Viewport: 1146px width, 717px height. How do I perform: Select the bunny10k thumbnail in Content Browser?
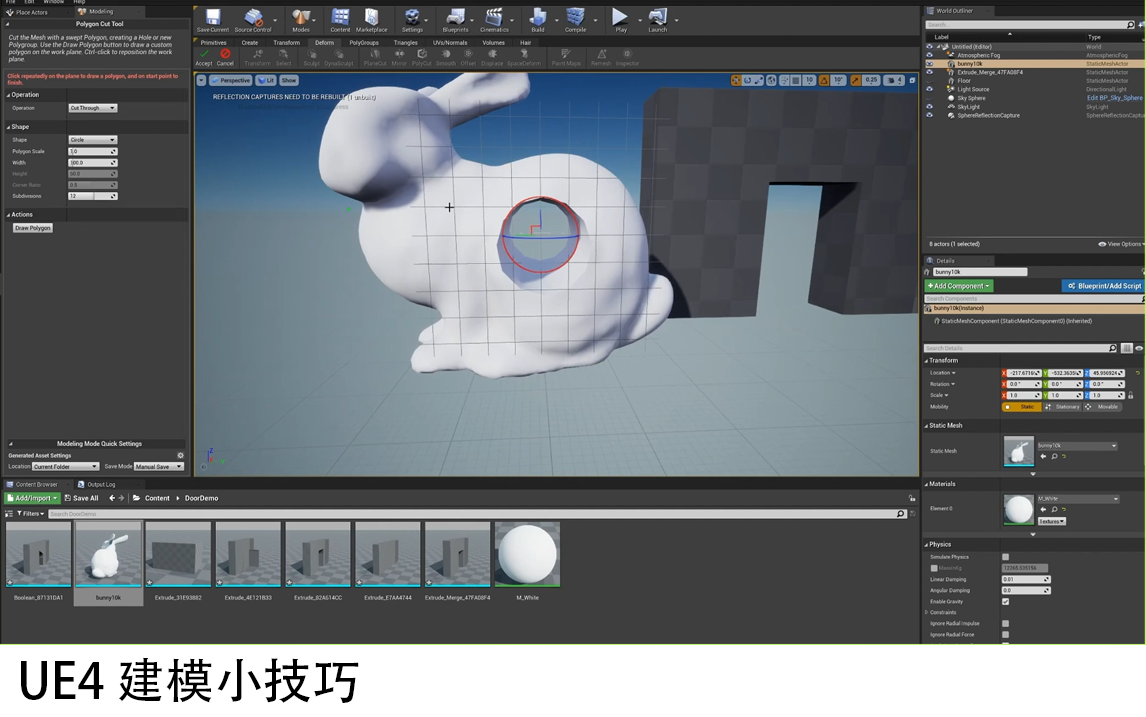(x=108, y=551)
